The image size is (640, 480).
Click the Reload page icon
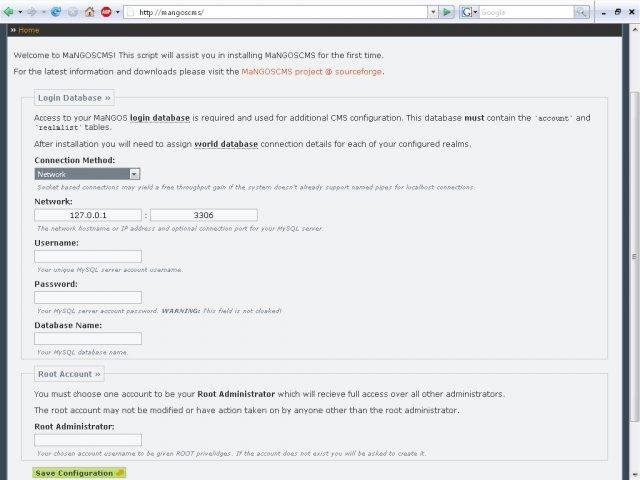(56, 12)
